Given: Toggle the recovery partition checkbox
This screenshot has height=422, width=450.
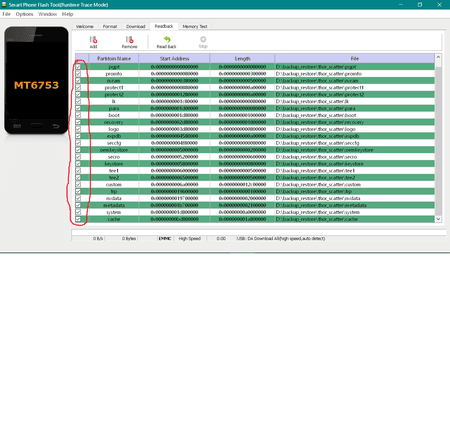Looking at the screenshot, I should 78,122.
